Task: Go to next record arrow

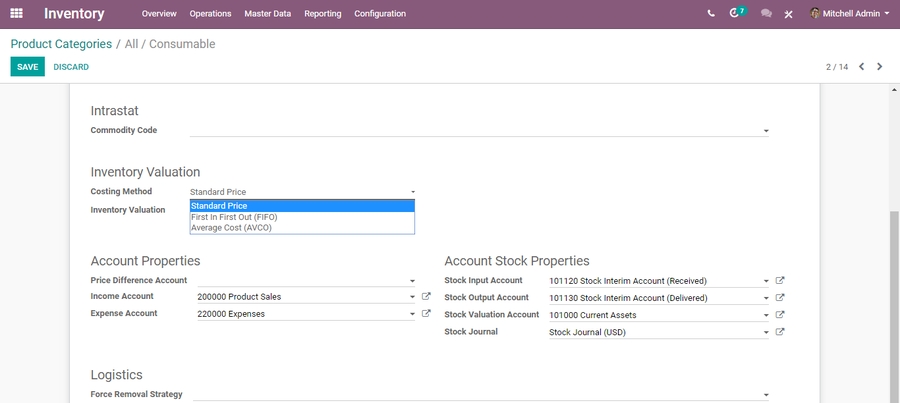Action: [880, 67]
